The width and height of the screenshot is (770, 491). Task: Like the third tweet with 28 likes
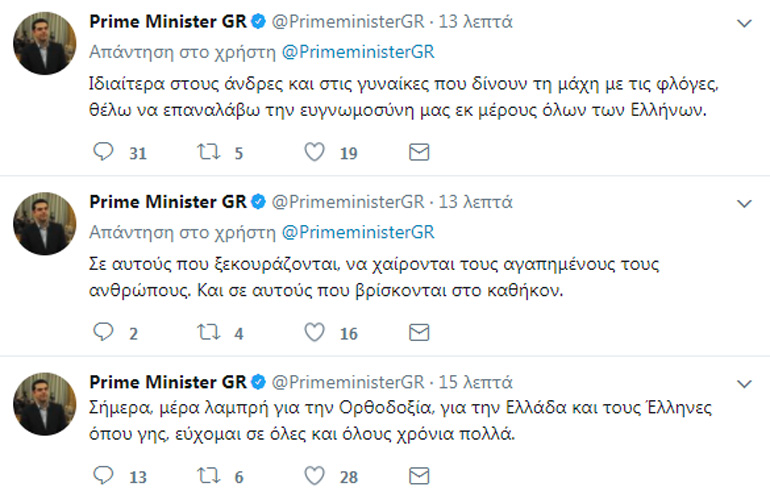tap(314, 476)
